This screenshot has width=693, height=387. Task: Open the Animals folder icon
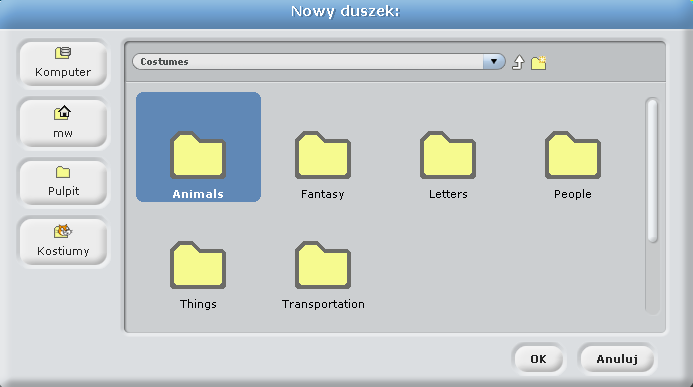(x=198, y=155)
